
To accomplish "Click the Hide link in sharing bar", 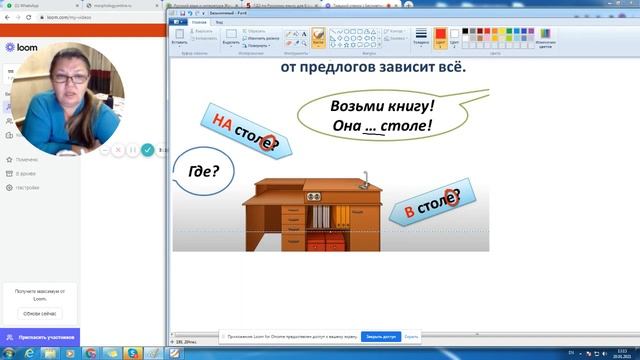I will click(x=411, y=337).
